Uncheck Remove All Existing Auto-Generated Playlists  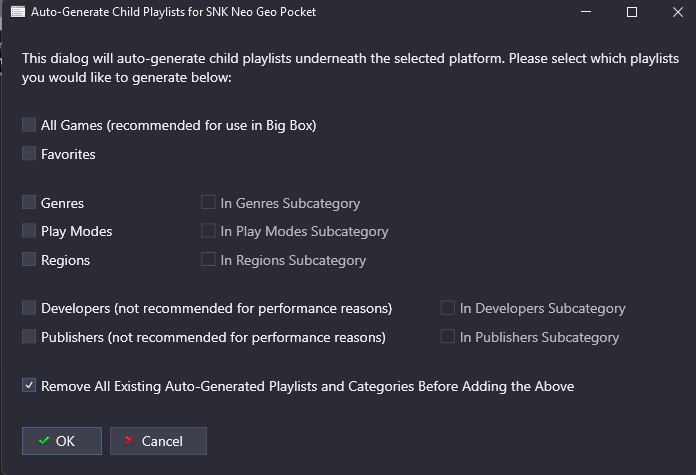pos(29,385)
